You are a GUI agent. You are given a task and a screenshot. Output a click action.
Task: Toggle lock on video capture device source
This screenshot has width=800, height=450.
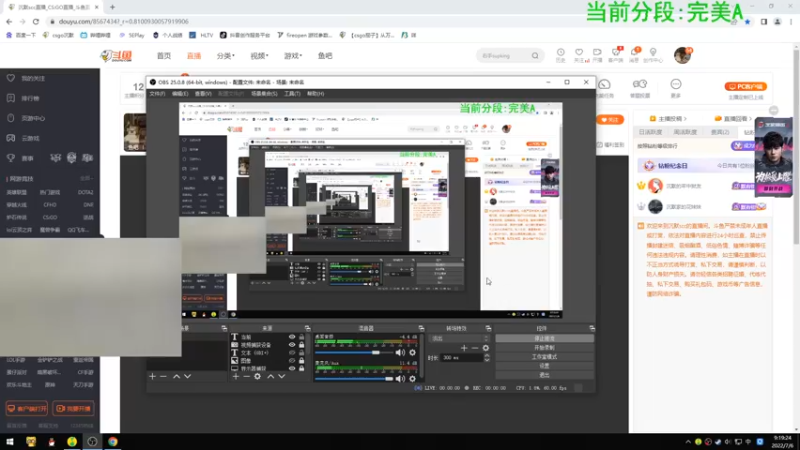coord(302,345)
